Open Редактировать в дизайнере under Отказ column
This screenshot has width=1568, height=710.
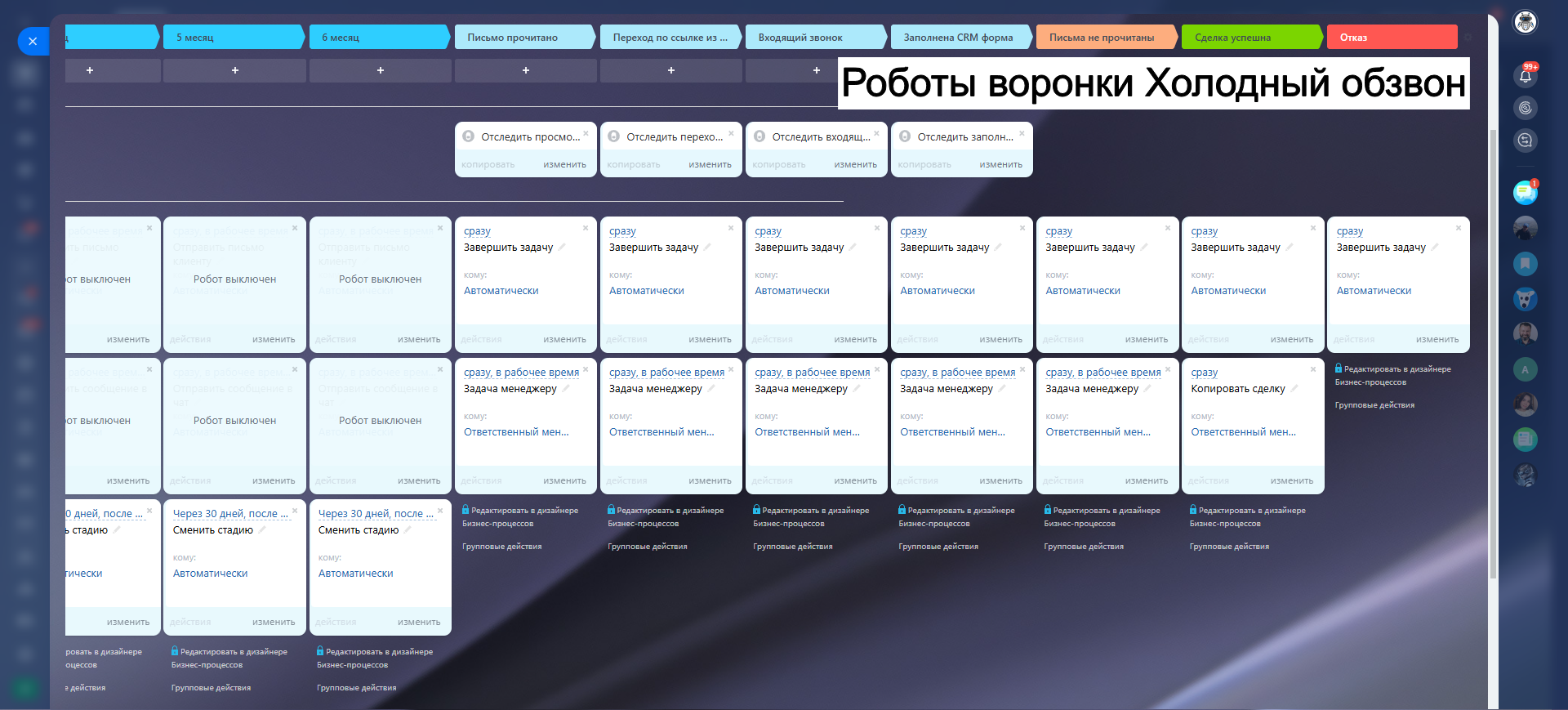(1393, 375)
